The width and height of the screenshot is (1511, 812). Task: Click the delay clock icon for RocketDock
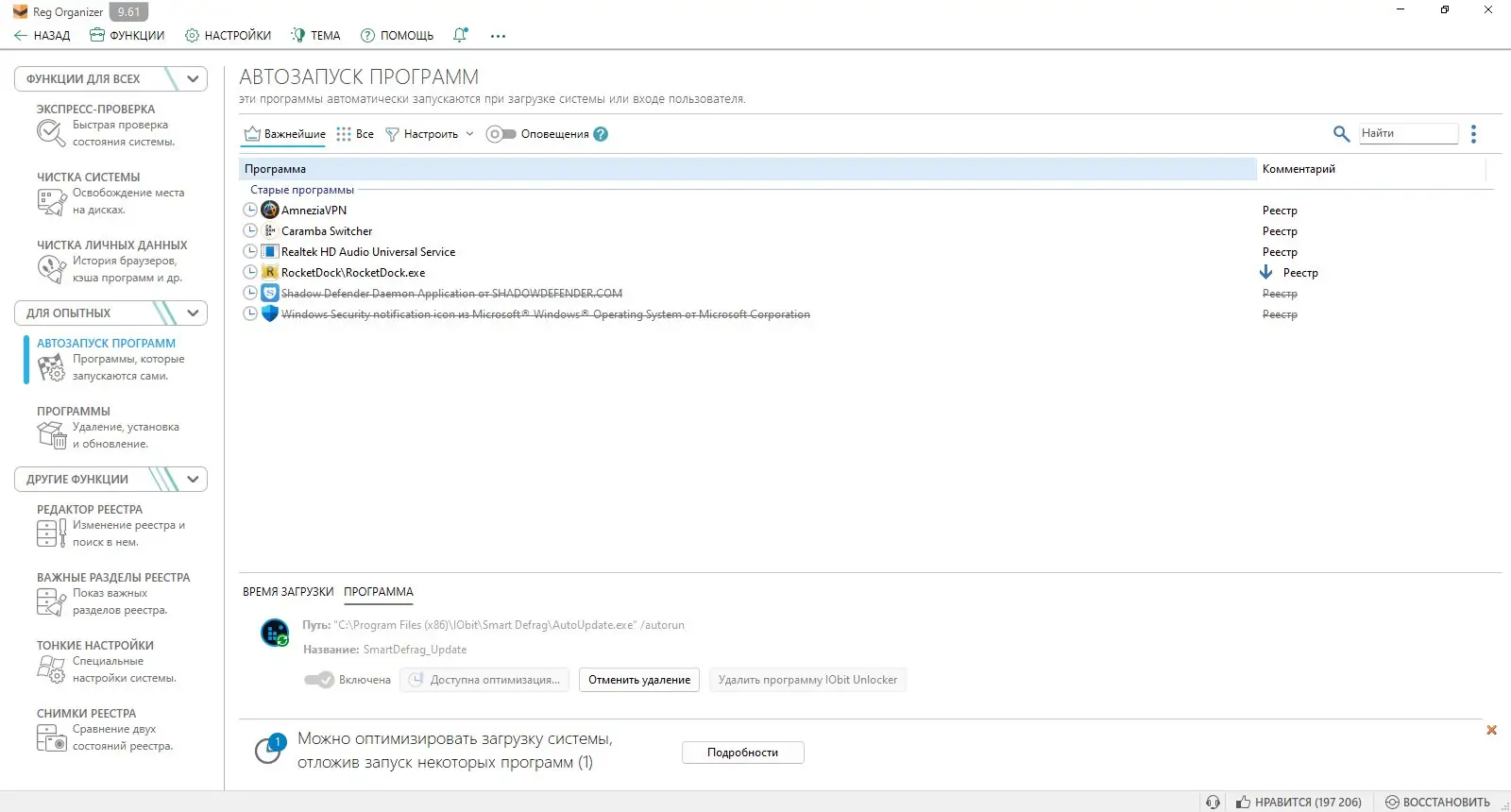(x=250, y=272)
